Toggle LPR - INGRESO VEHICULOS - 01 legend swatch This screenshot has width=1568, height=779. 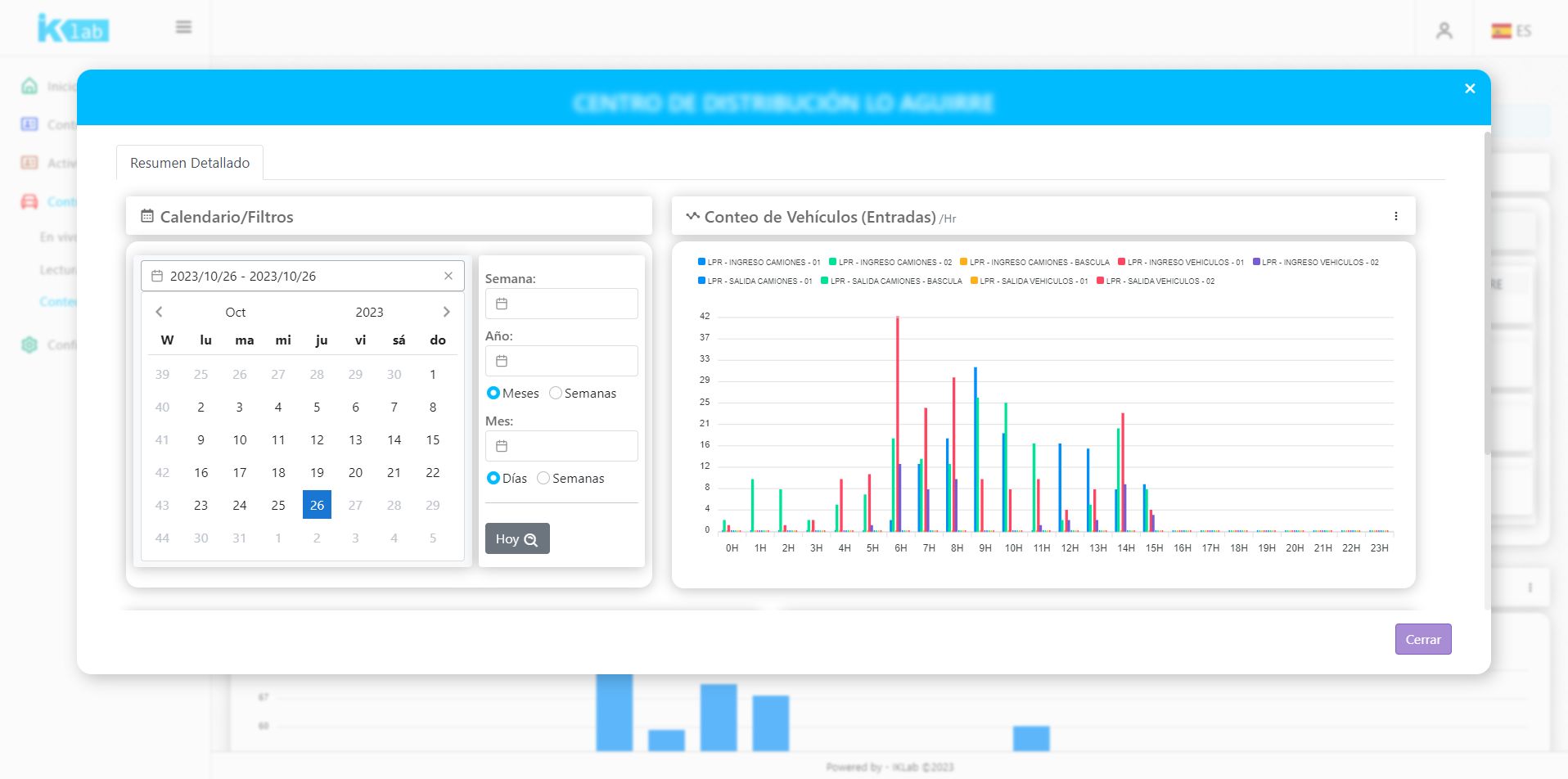pyautogui.click(x=1122, y=262)
